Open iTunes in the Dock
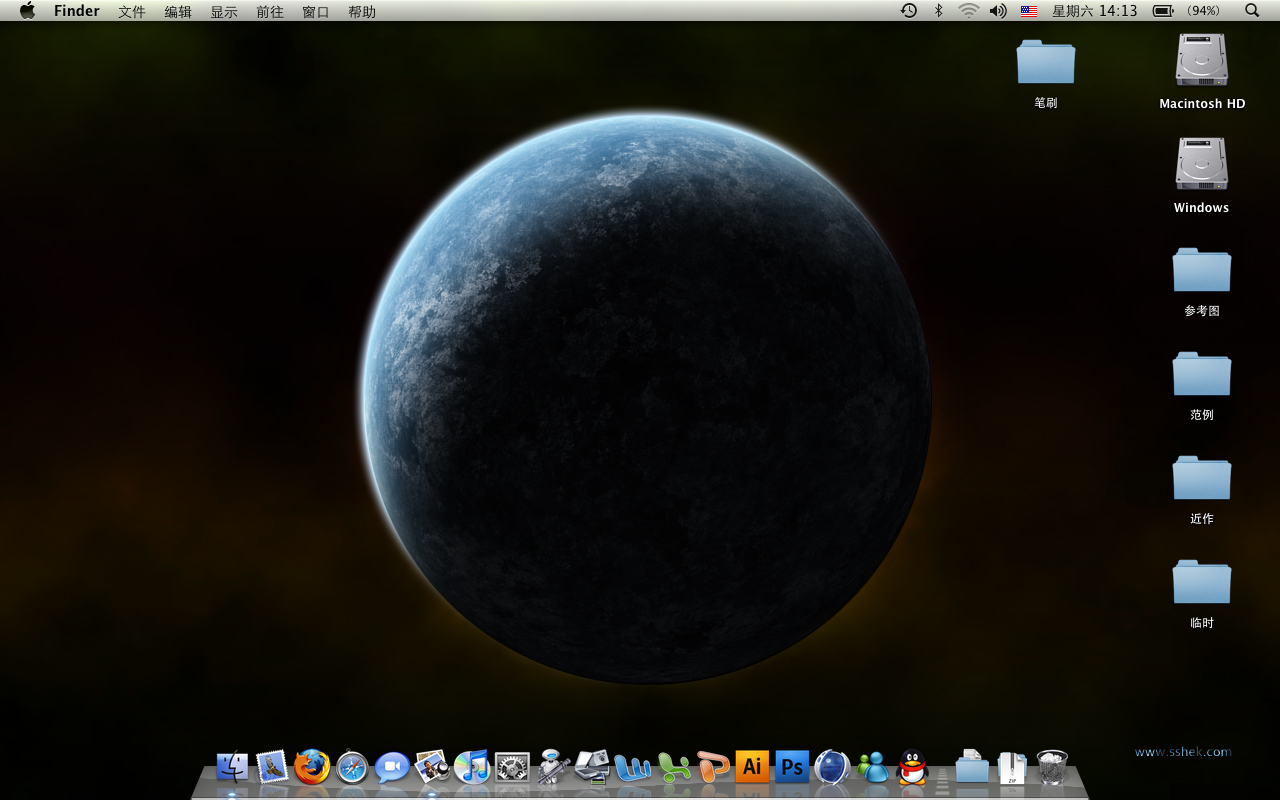 pos(472,767)
